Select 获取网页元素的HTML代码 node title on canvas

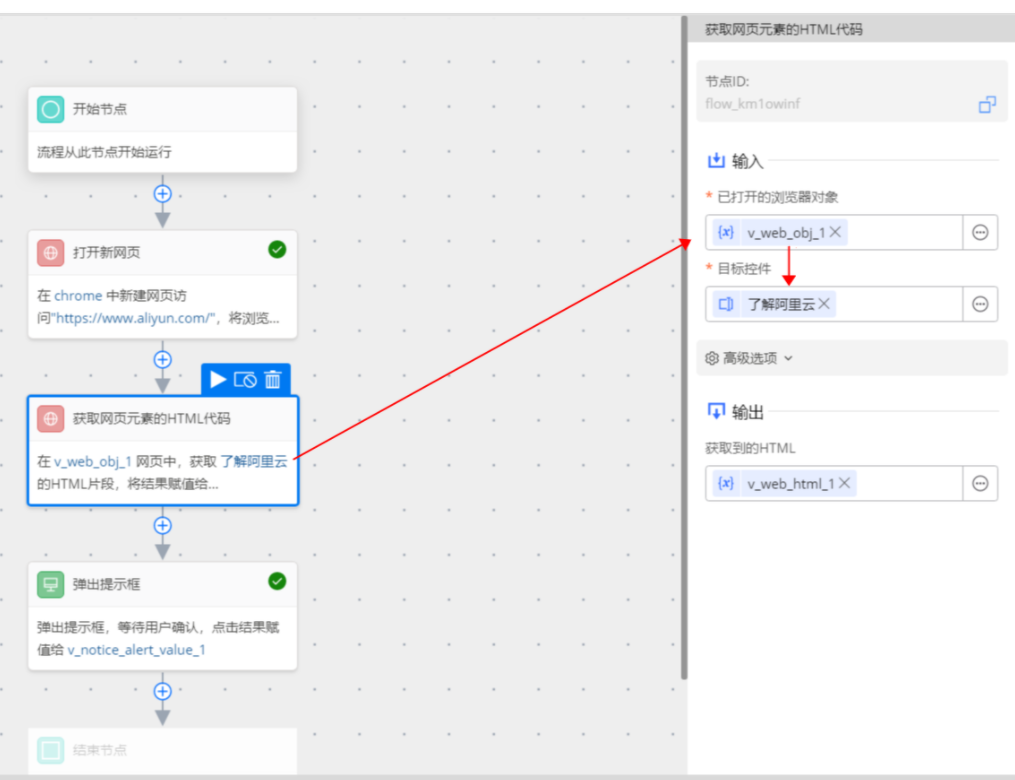151,419
